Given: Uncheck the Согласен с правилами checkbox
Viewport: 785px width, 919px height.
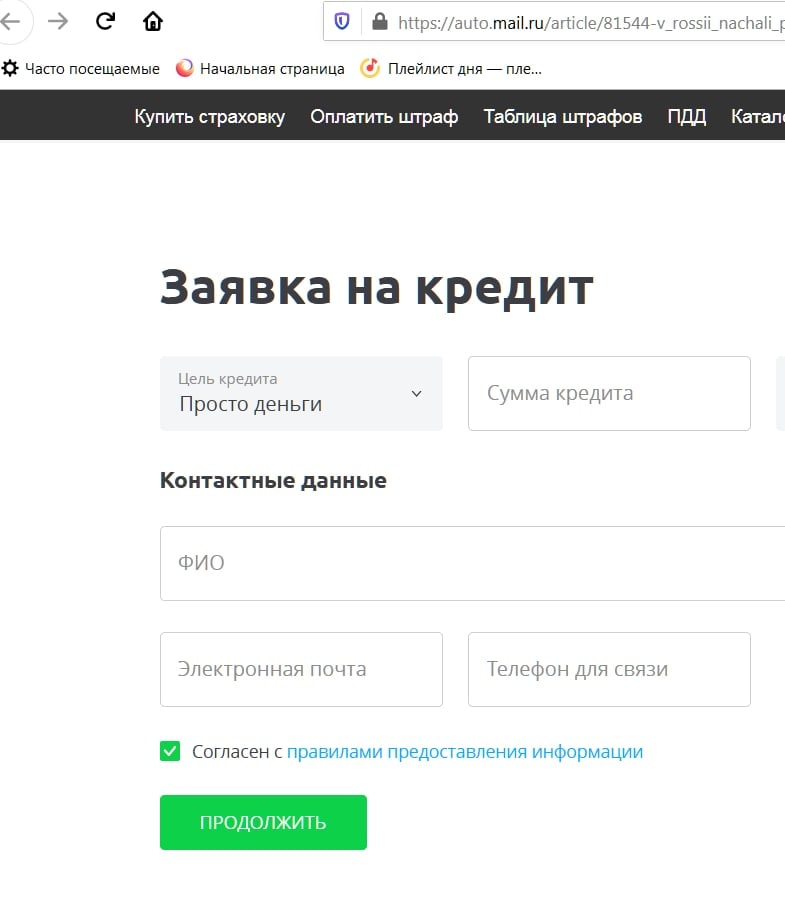Looking at the screenshot, I should (x=170, y=751).
